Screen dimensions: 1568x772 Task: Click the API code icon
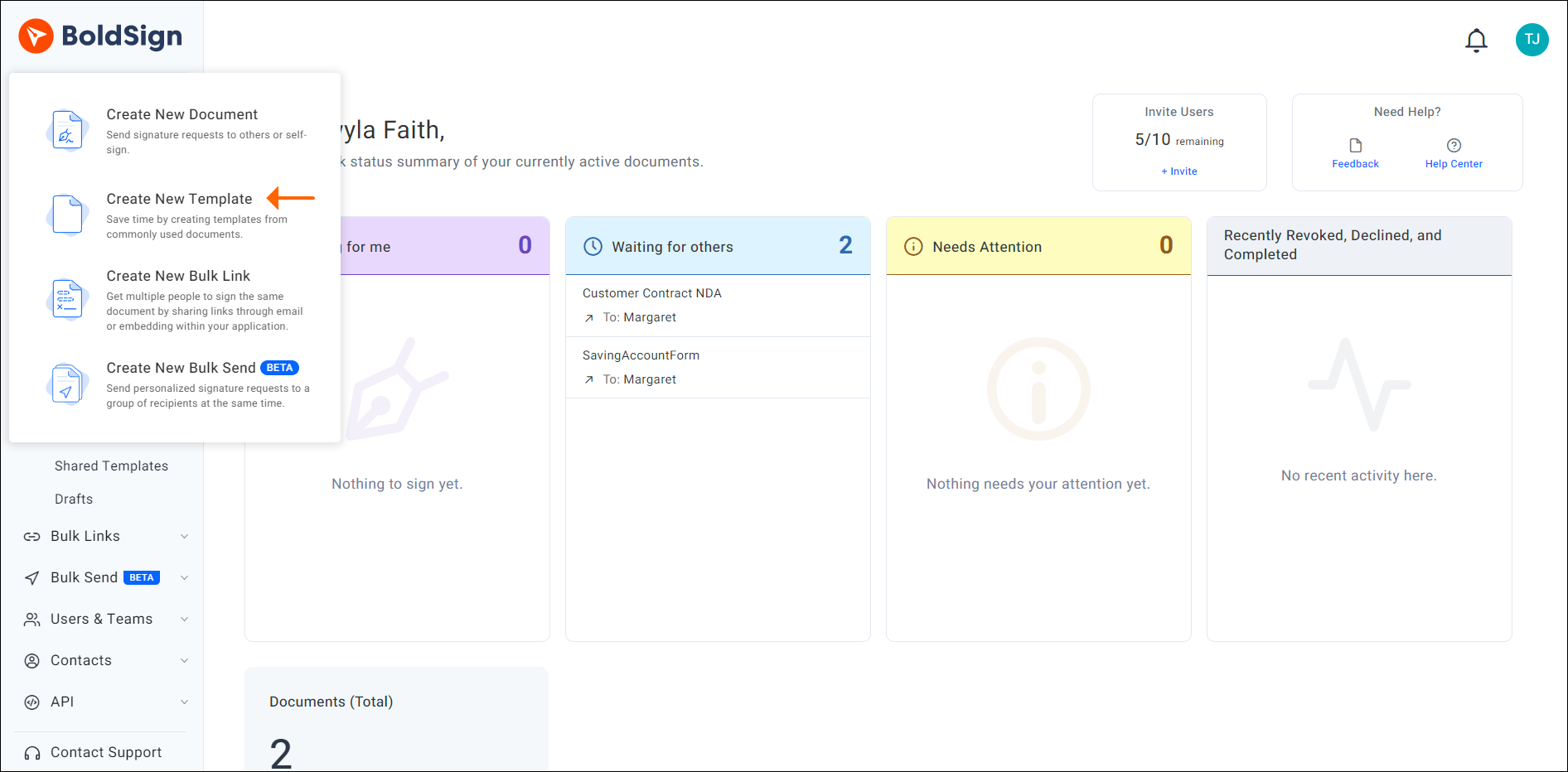31,702
